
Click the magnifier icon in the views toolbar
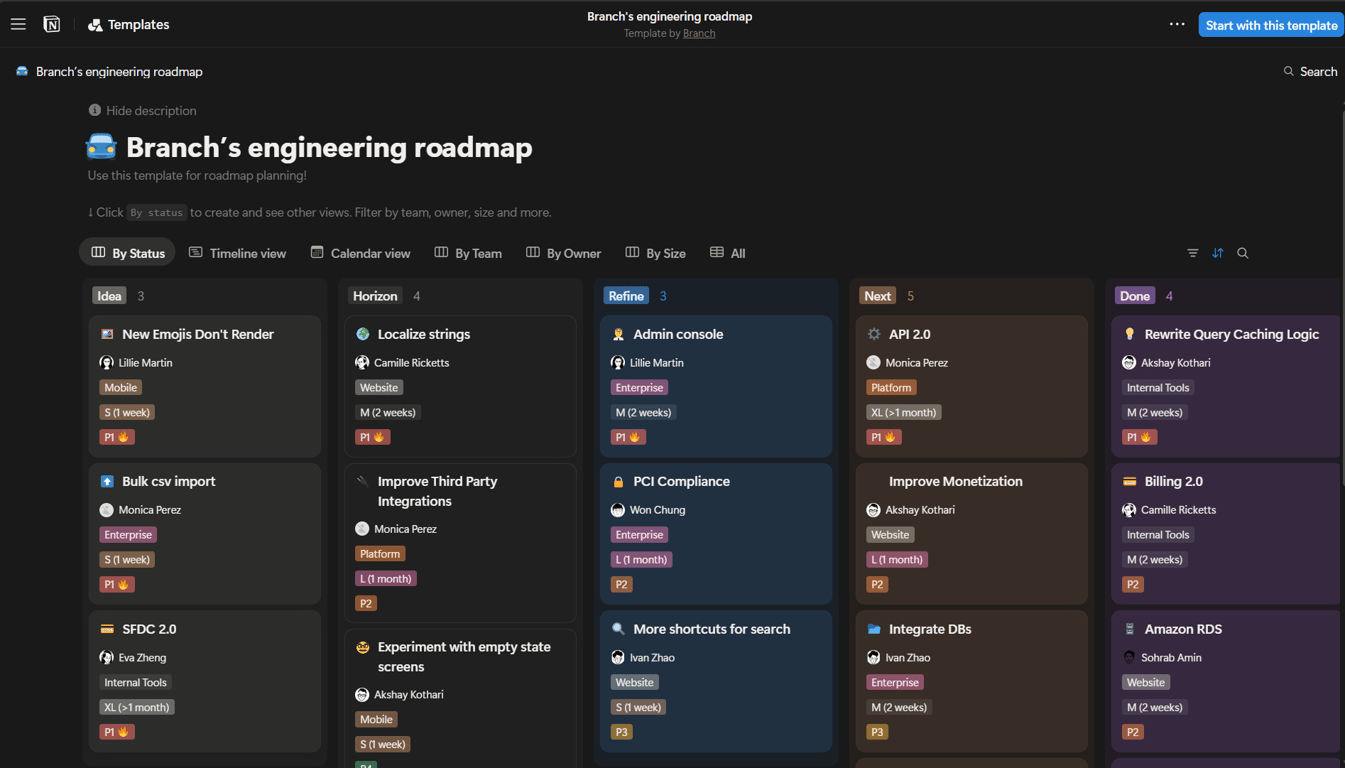pos(1243,253)
